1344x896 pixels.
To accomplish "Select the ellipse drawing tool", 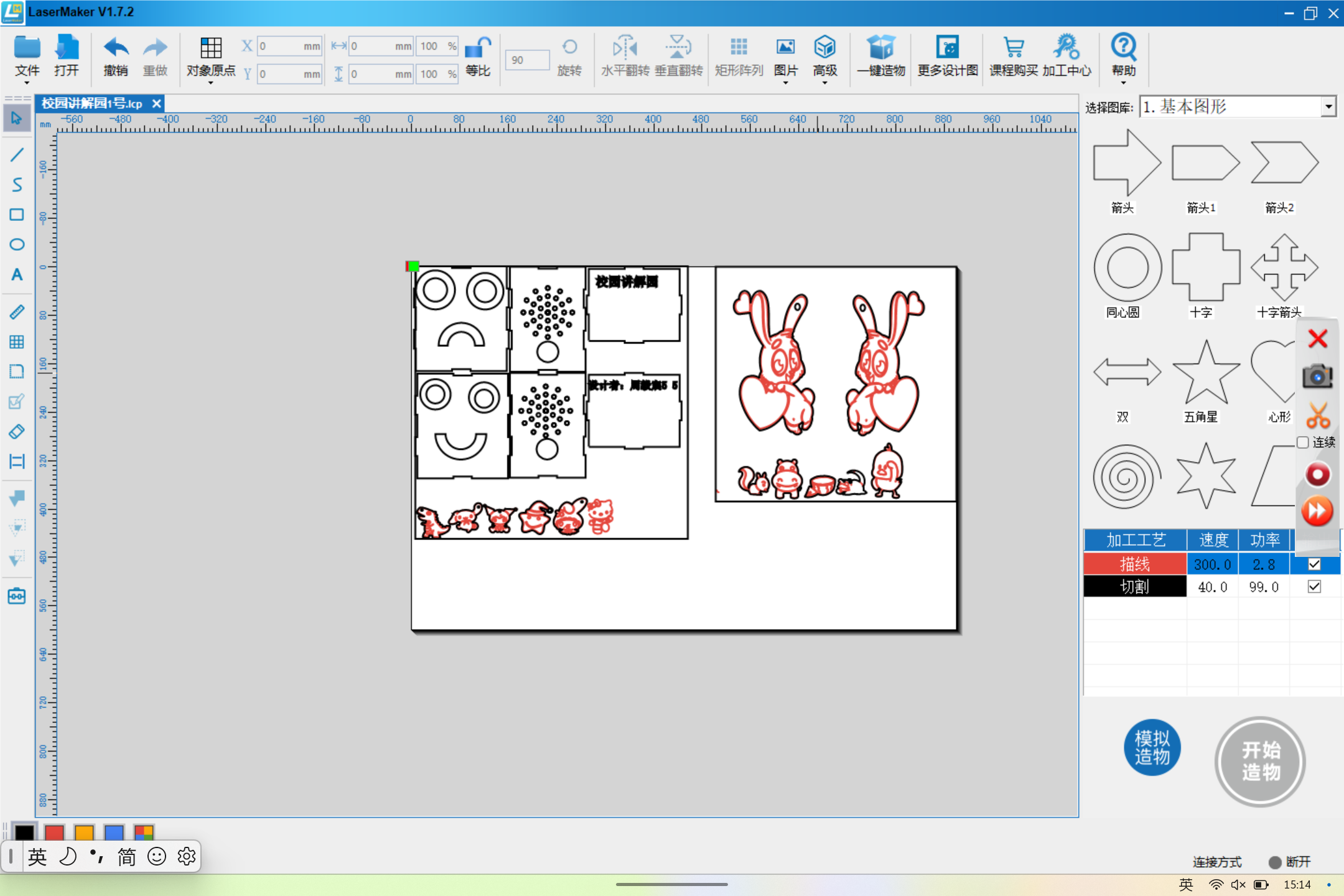I will [17, 245].
